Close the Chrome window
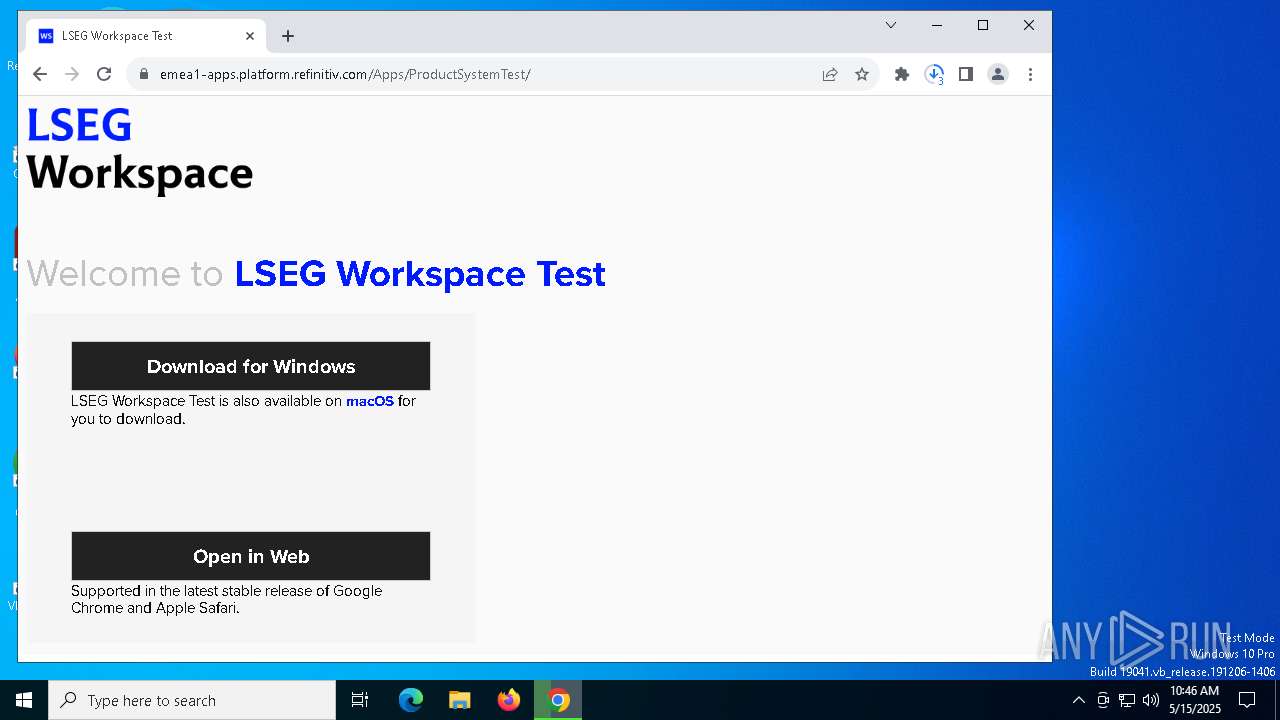Image resolution: width=1280 pixels, height=720 pixels. tap(1029, 25)
